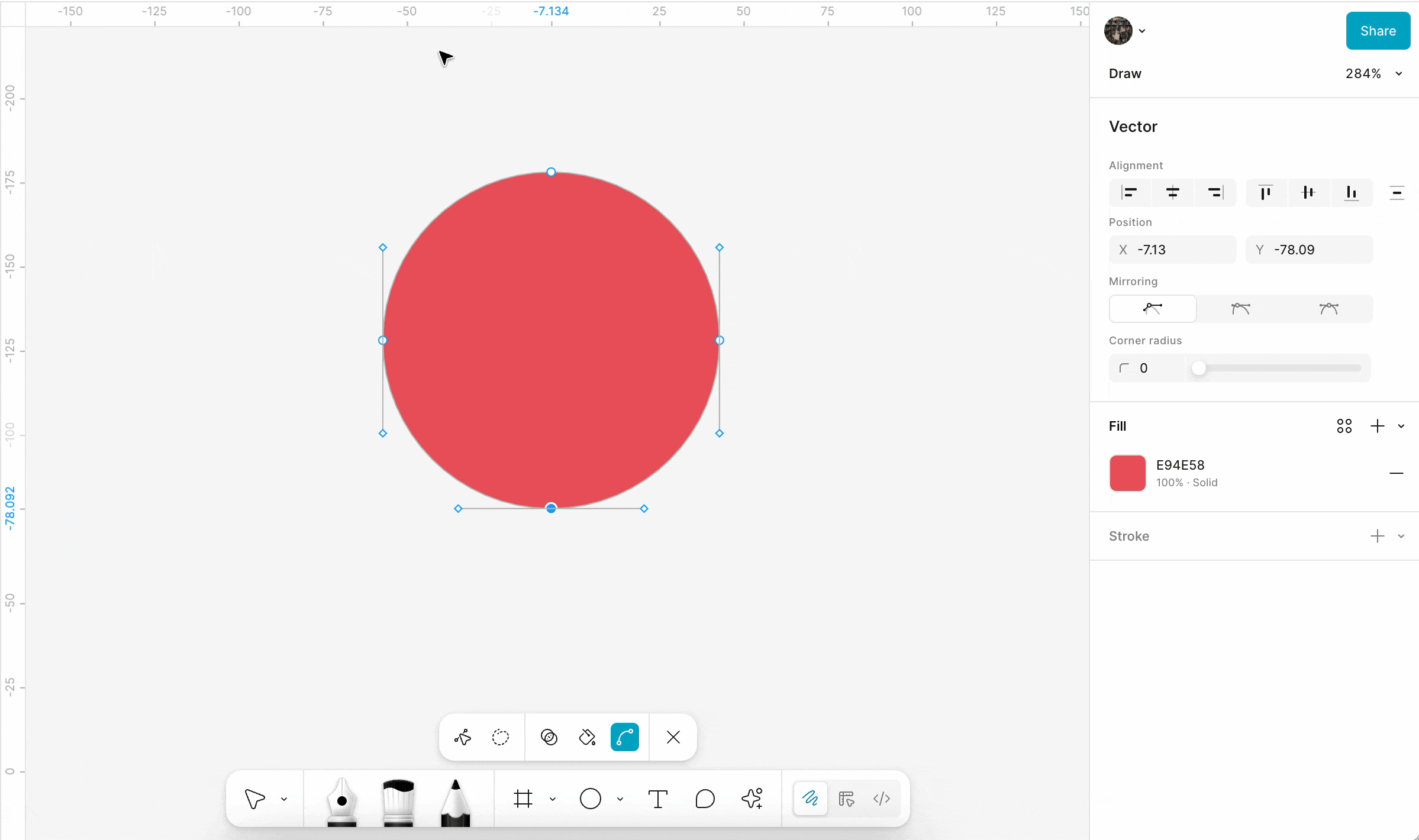The width and height of the screenshot is (1419, 840).
Task: Select mirror angle and length option
Action: 1329,309
